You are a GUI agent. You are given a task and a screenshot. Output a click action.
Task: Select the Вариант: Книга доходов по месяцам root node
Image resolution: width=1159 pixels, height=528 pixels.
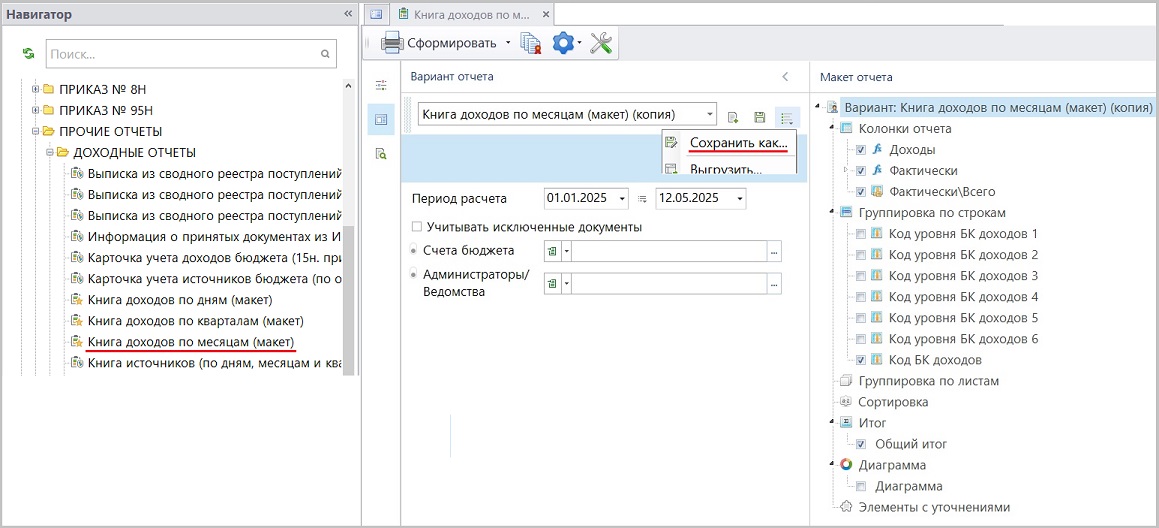(x=998, y=107)
